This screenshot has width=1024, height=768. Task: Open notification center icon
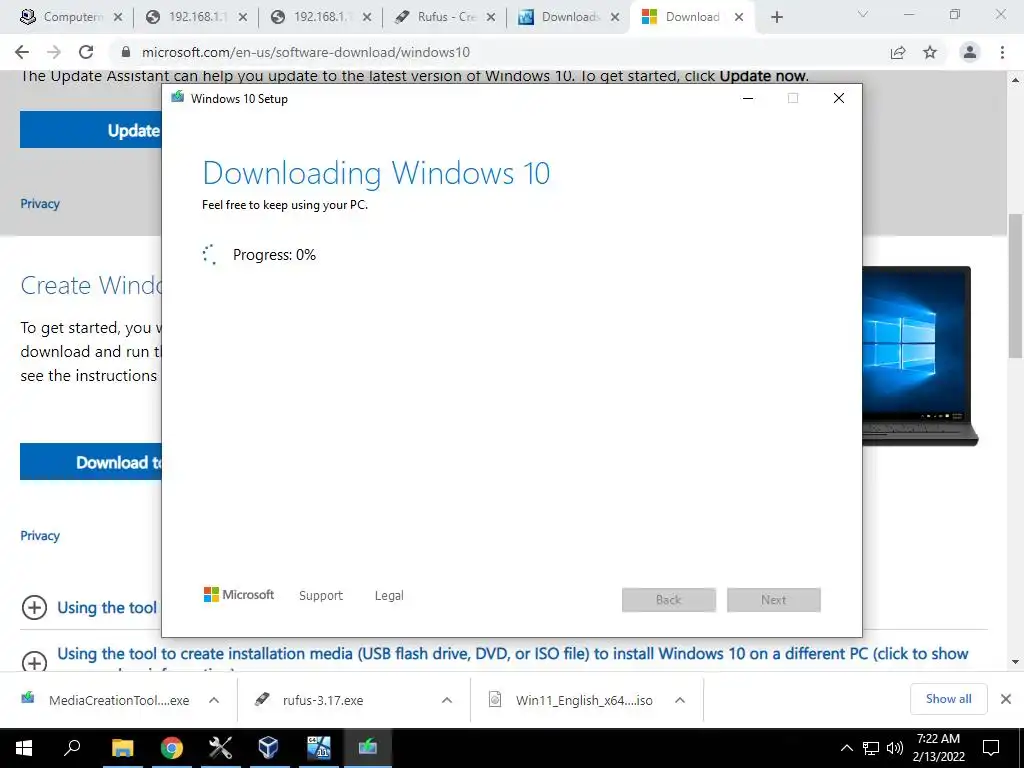click(x=991, y=748)
